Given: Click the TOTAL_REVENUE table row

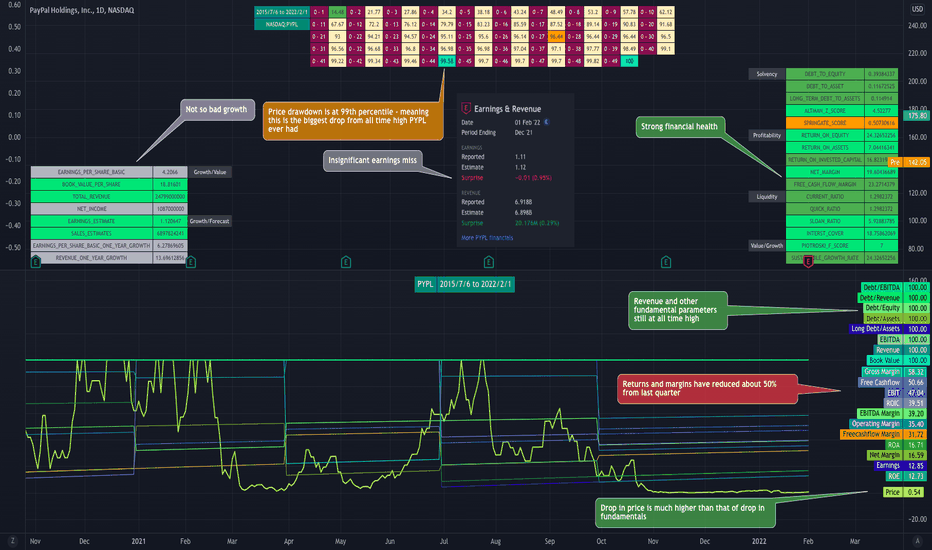Looking at the screenshot, I should [x=109, y=196].
